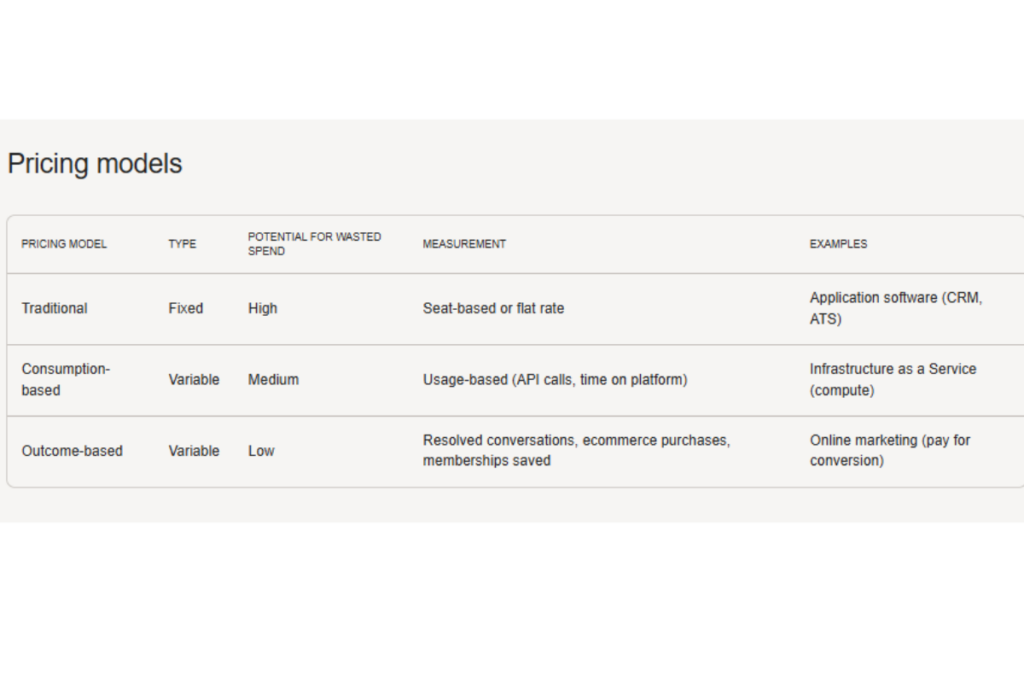Select the EXAMPLES column header

coord(839,244)
